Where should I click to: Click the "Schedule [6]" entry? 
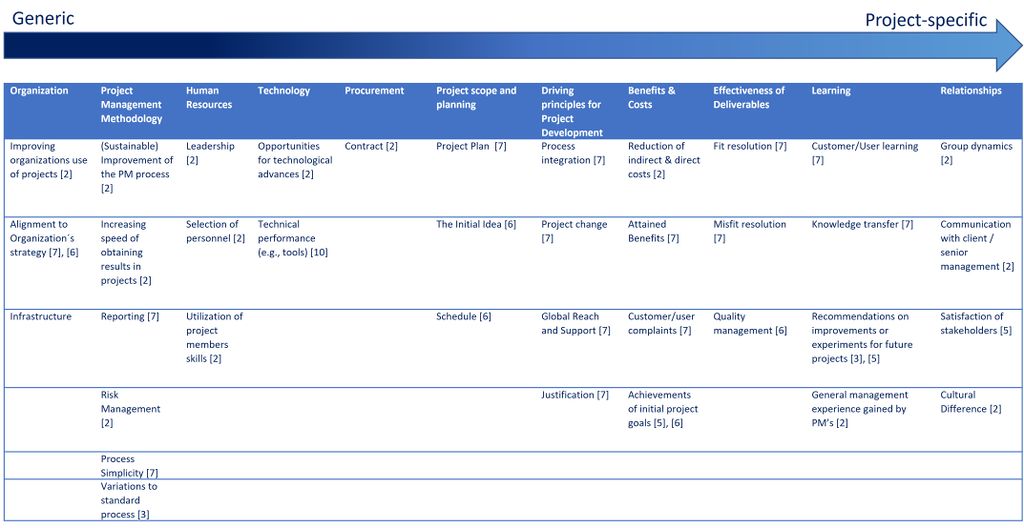click(x=463, y=317)
